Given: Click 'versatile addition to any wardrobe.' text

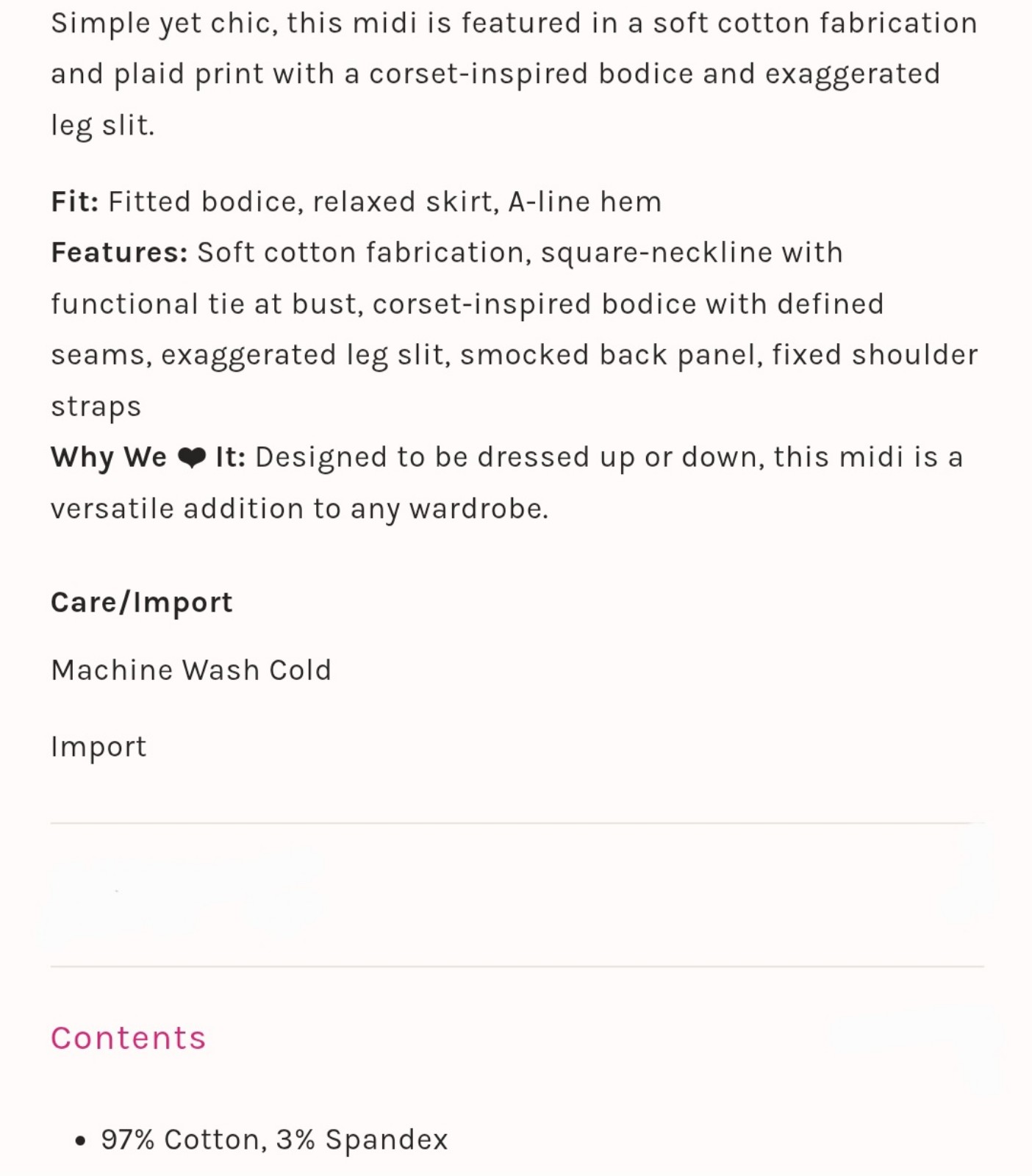Looking at the screenshot, I should pyautogui.click(x=300, y=509).
